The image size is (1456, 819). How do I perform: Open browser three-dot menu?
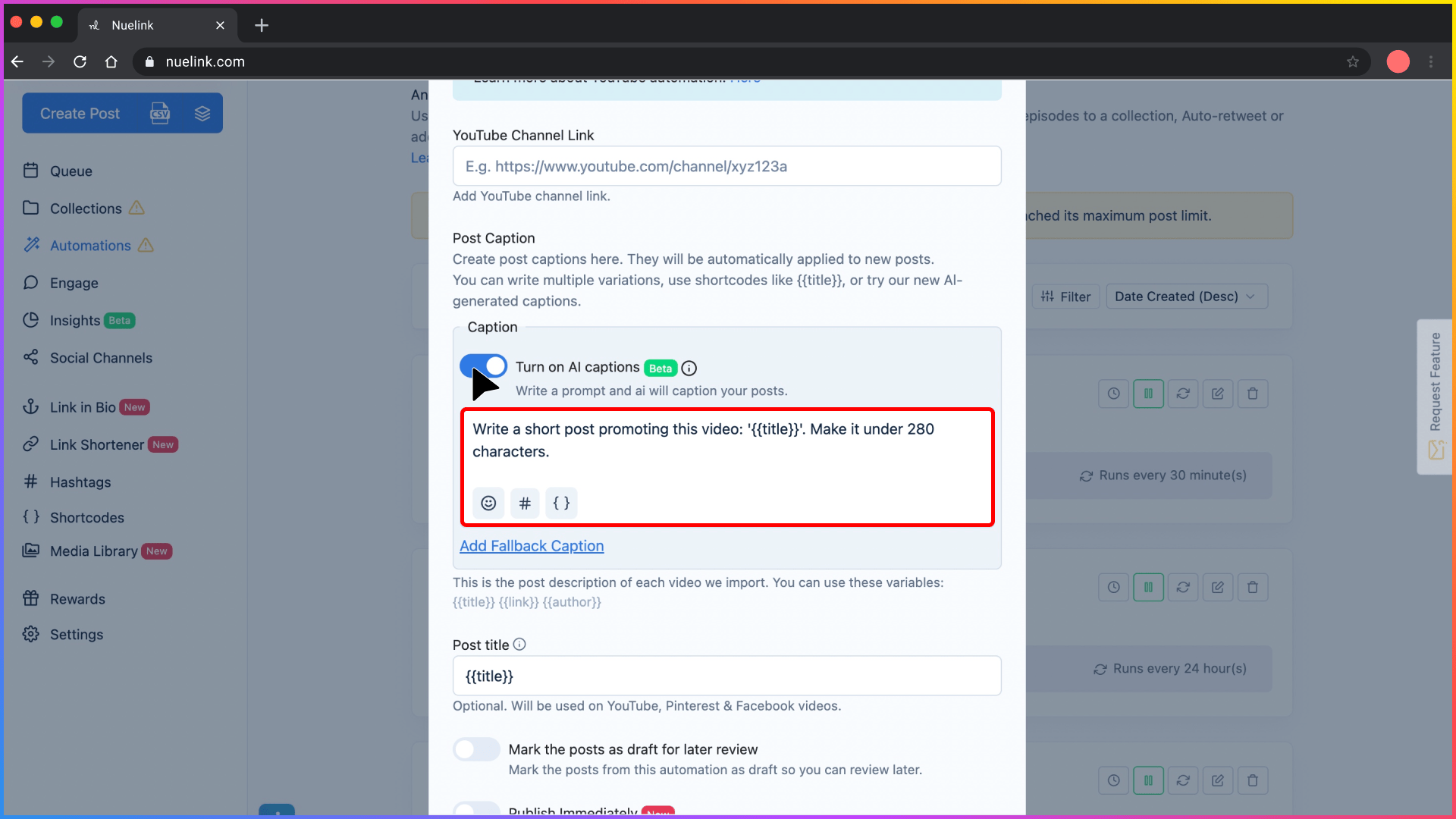click(1431, 61)
